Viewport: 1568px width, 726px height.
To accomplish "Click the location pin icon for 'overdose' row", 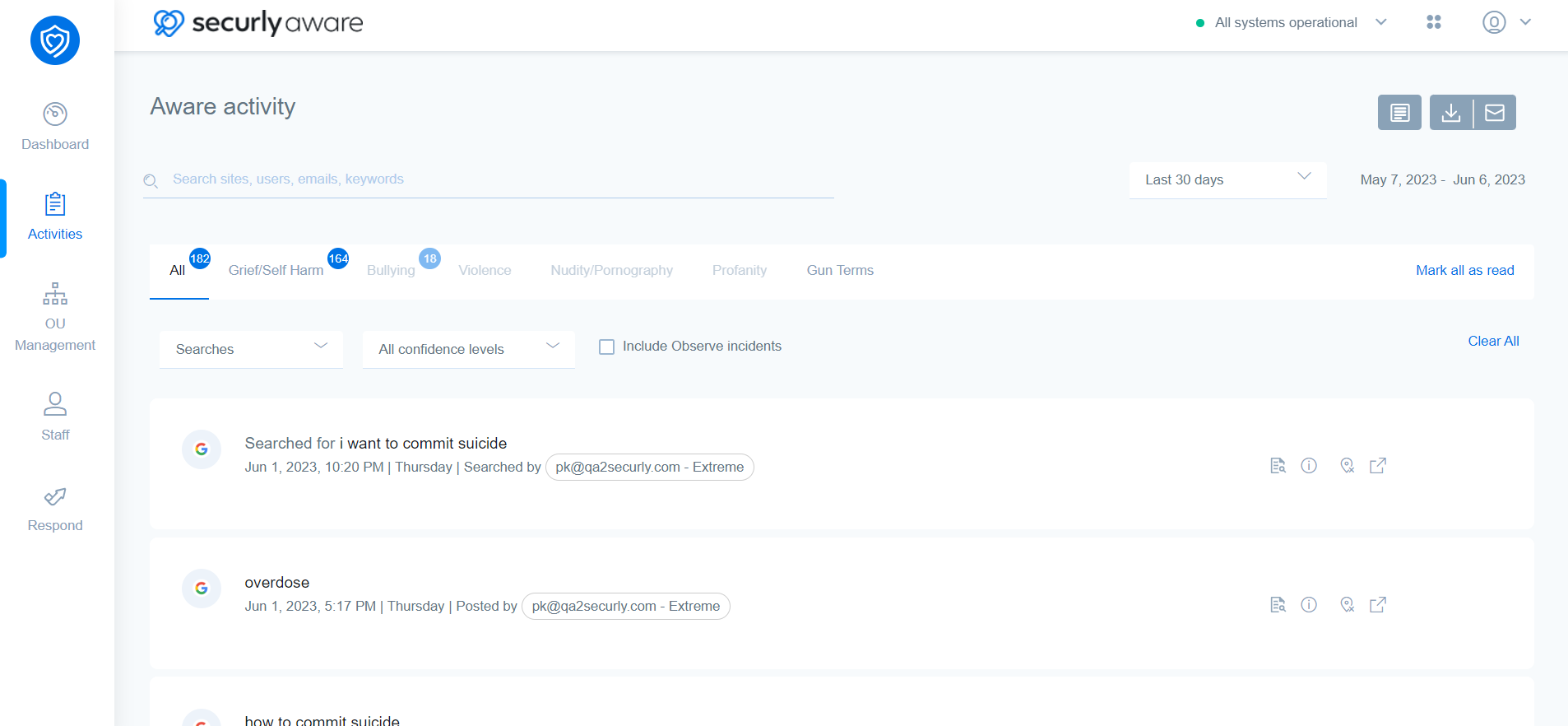I will point(1347,605).
